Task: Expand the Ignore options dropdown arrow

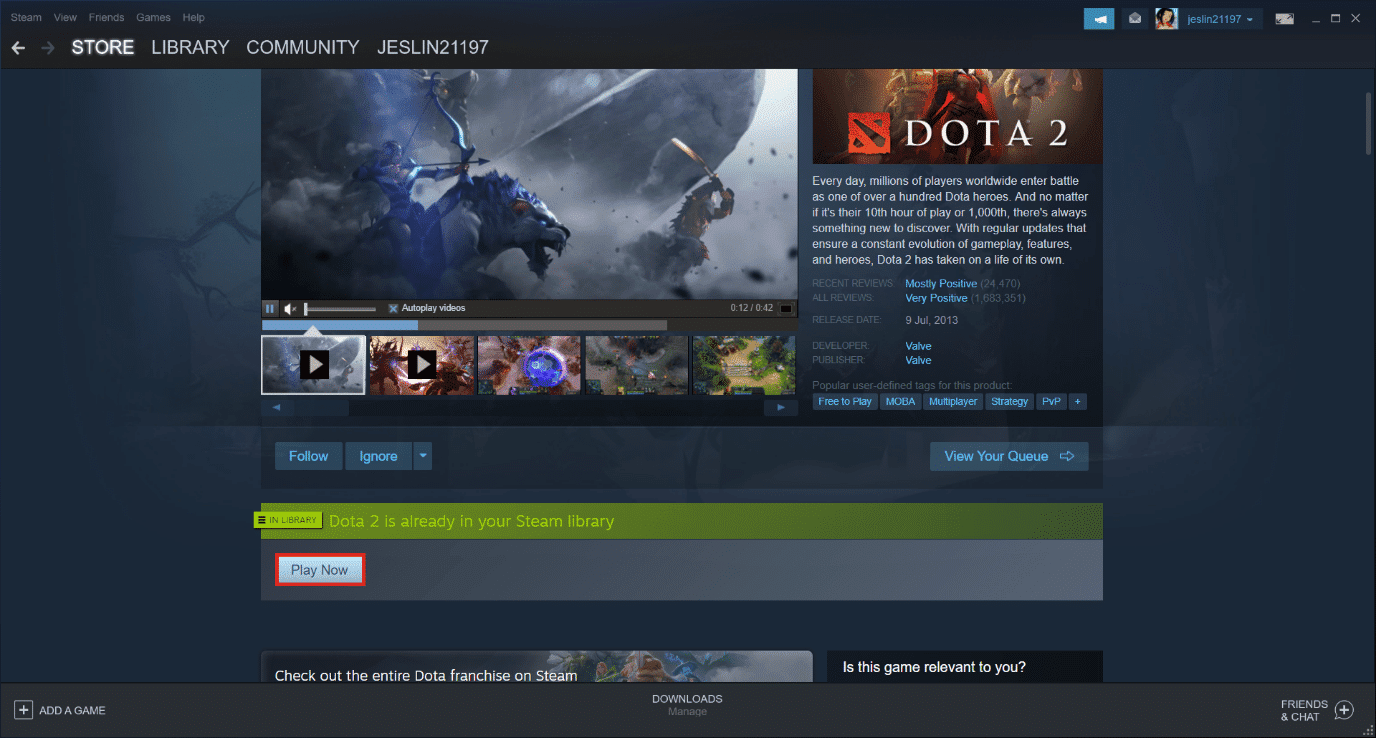Action: (x=423, y=456)
